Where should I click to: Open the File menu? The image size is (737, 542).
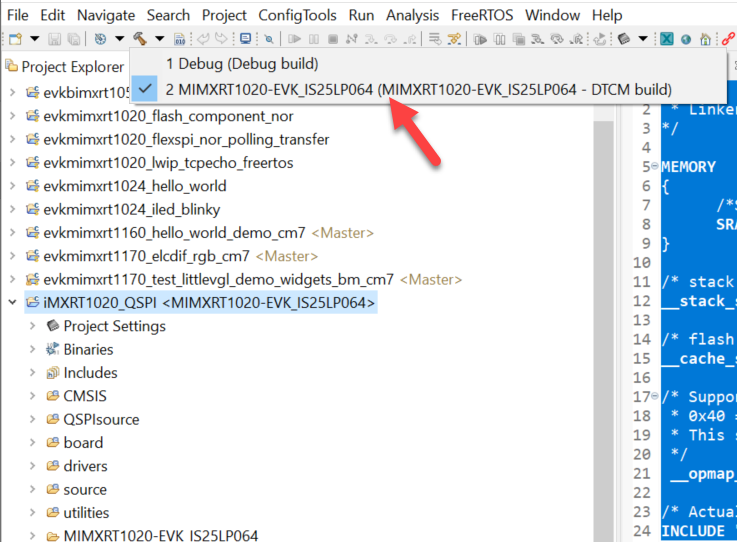[x=18, y=16]
